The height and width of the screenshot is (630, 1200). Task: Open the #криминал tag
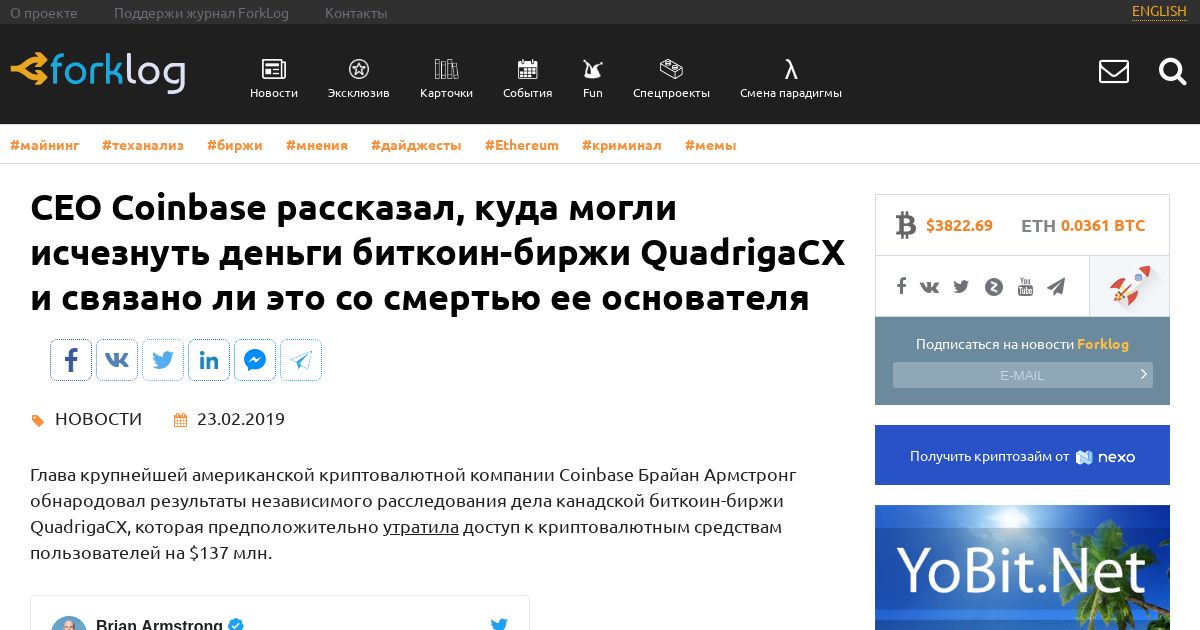[622, 145]
